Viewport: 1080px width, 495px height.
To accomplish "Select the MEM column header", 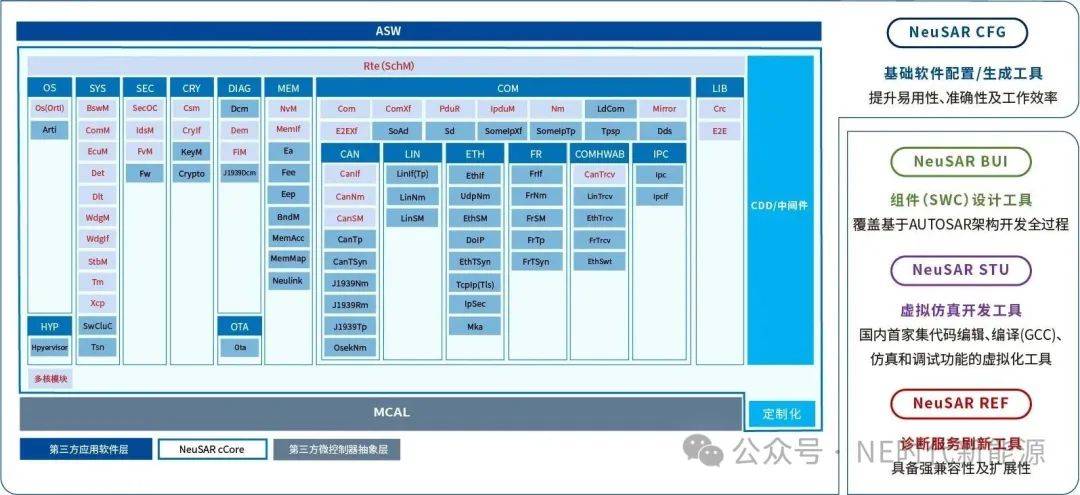I will click(289, 88).
